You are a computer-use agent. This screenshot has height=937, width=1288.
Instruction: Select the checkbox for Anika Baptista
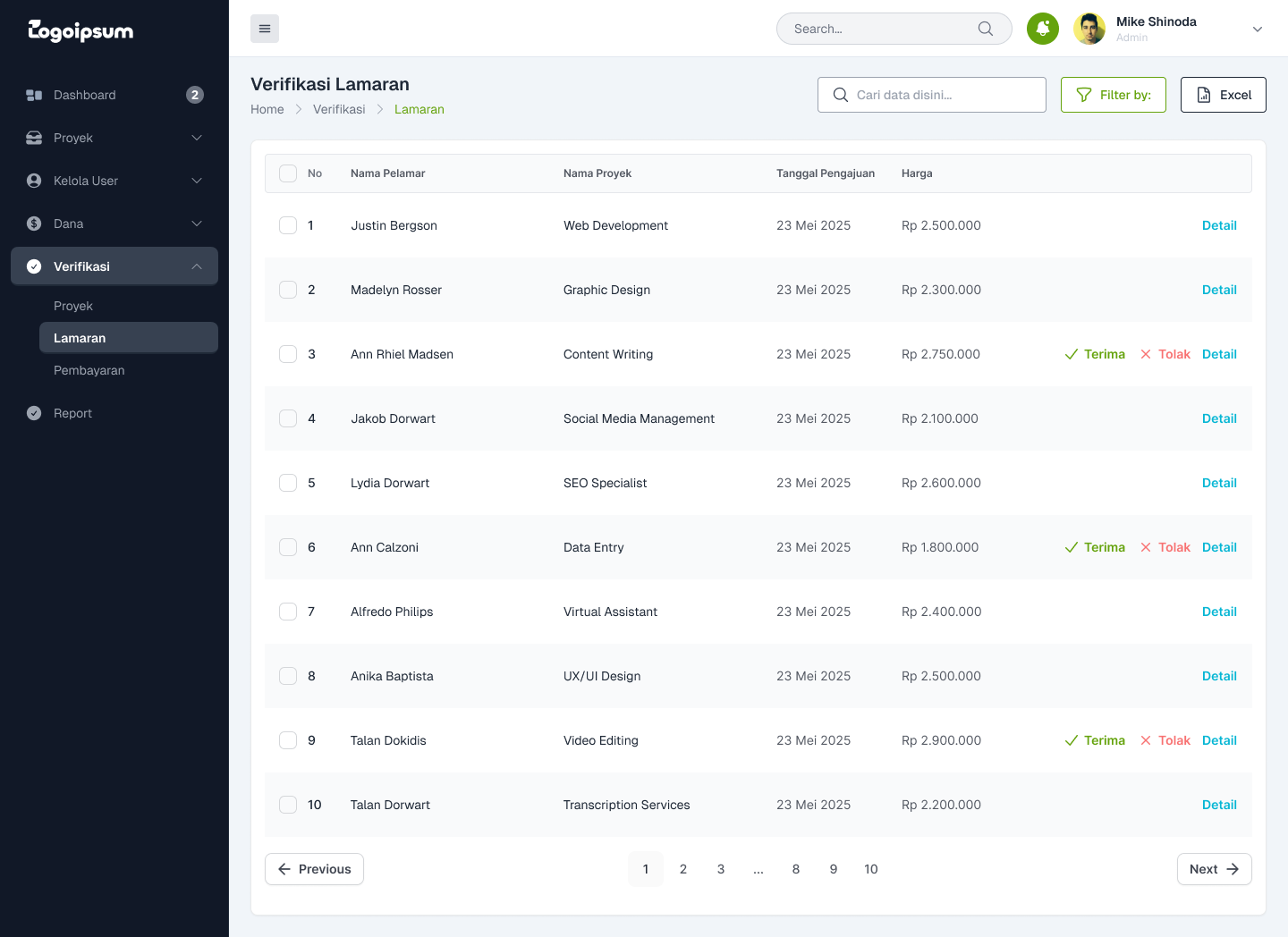[x=288, y=676]
